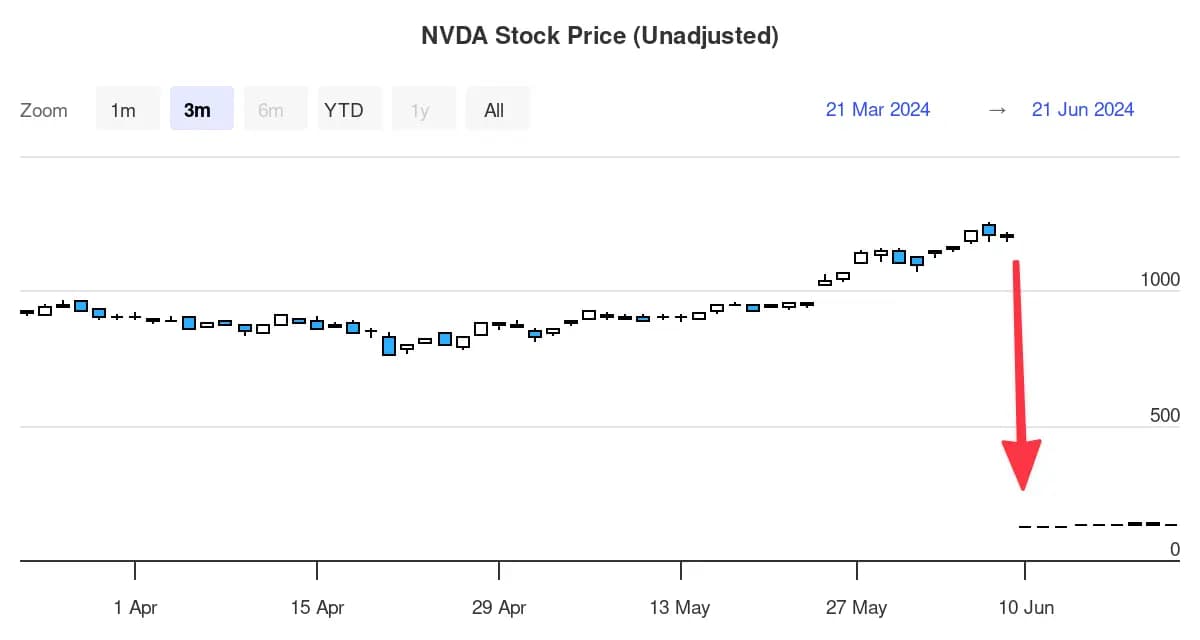Click the highest blue candlestick at the peak
The width and height of the screenshot is (1200, 640).
(989, 230)
